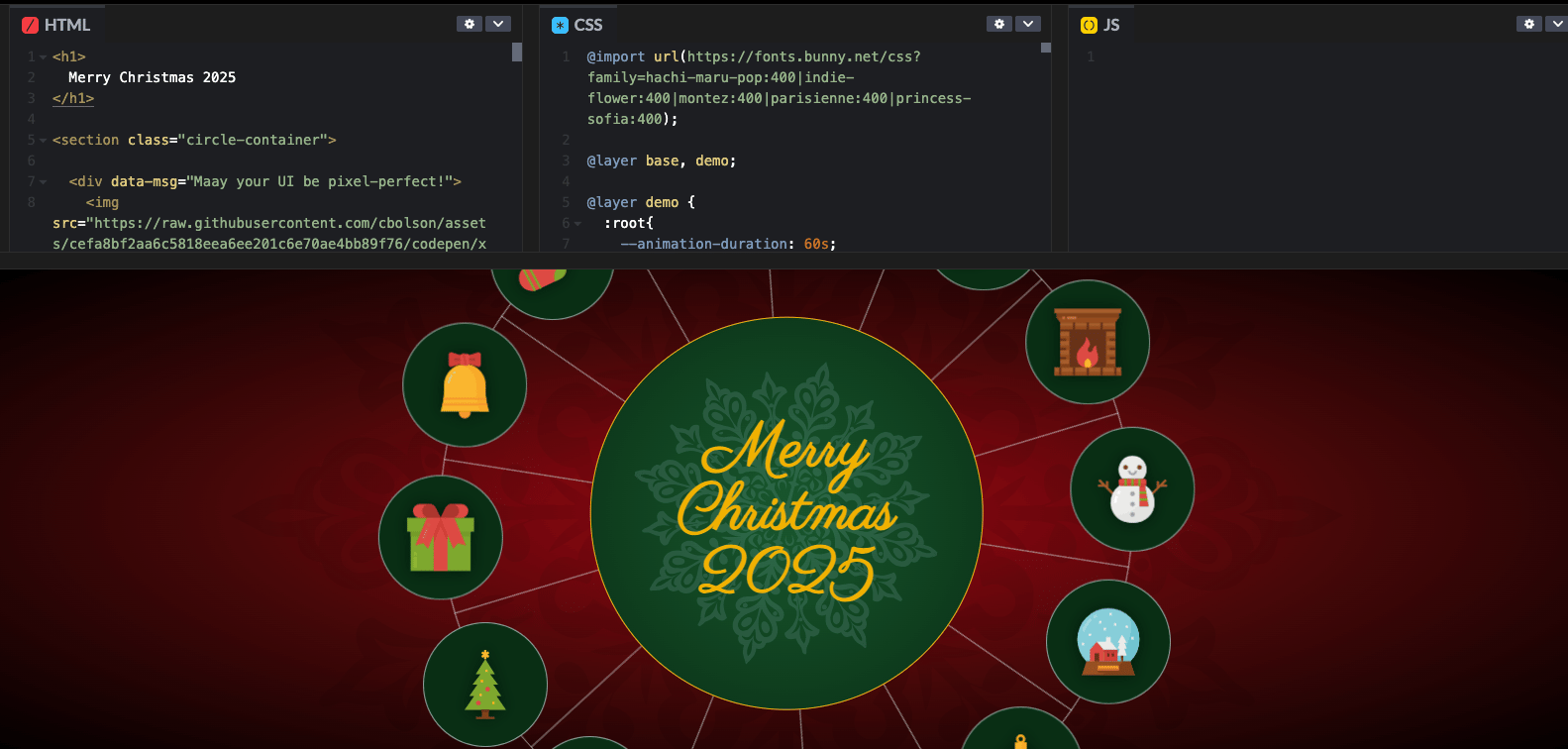Place cursor on JS editor line 1
Screen dimensions: 1568x749
point(1327,56)
